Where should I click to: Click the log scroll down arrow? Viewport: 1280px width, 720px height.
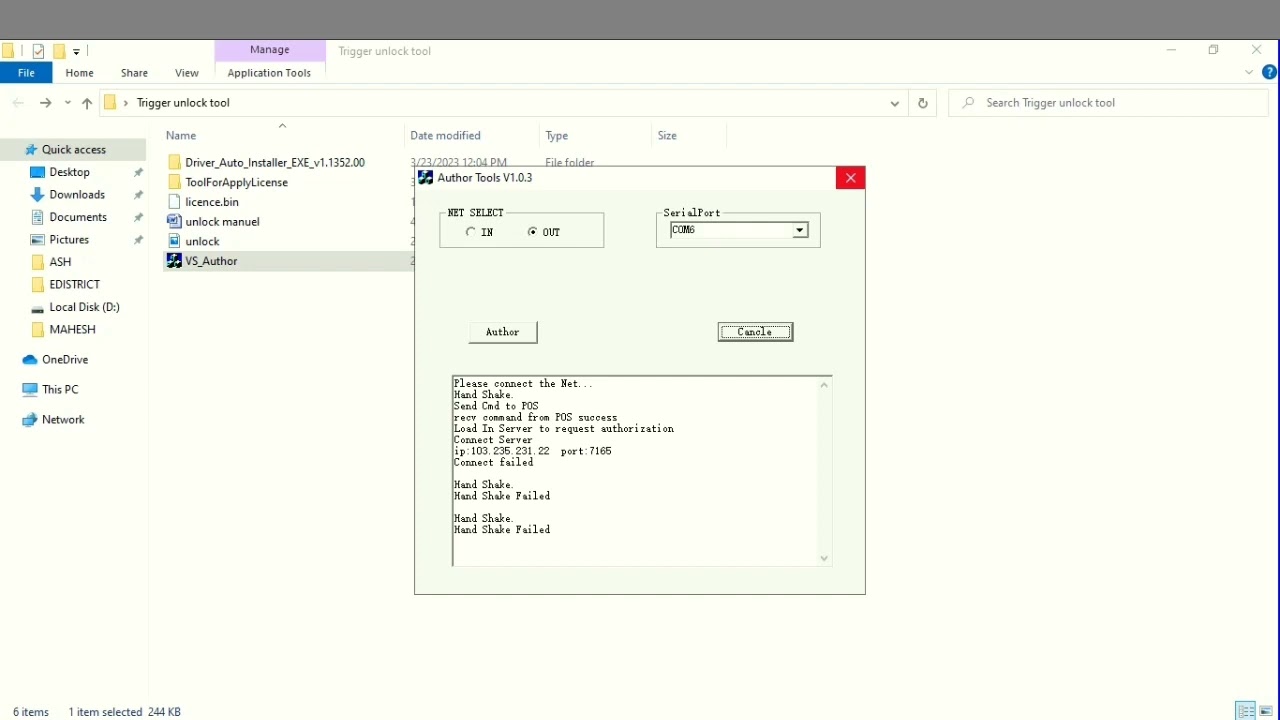point(824,559)
